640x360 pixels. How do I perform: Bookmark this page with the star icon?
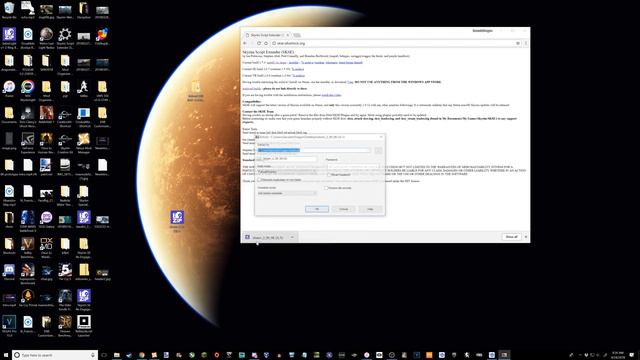[518, 43]
